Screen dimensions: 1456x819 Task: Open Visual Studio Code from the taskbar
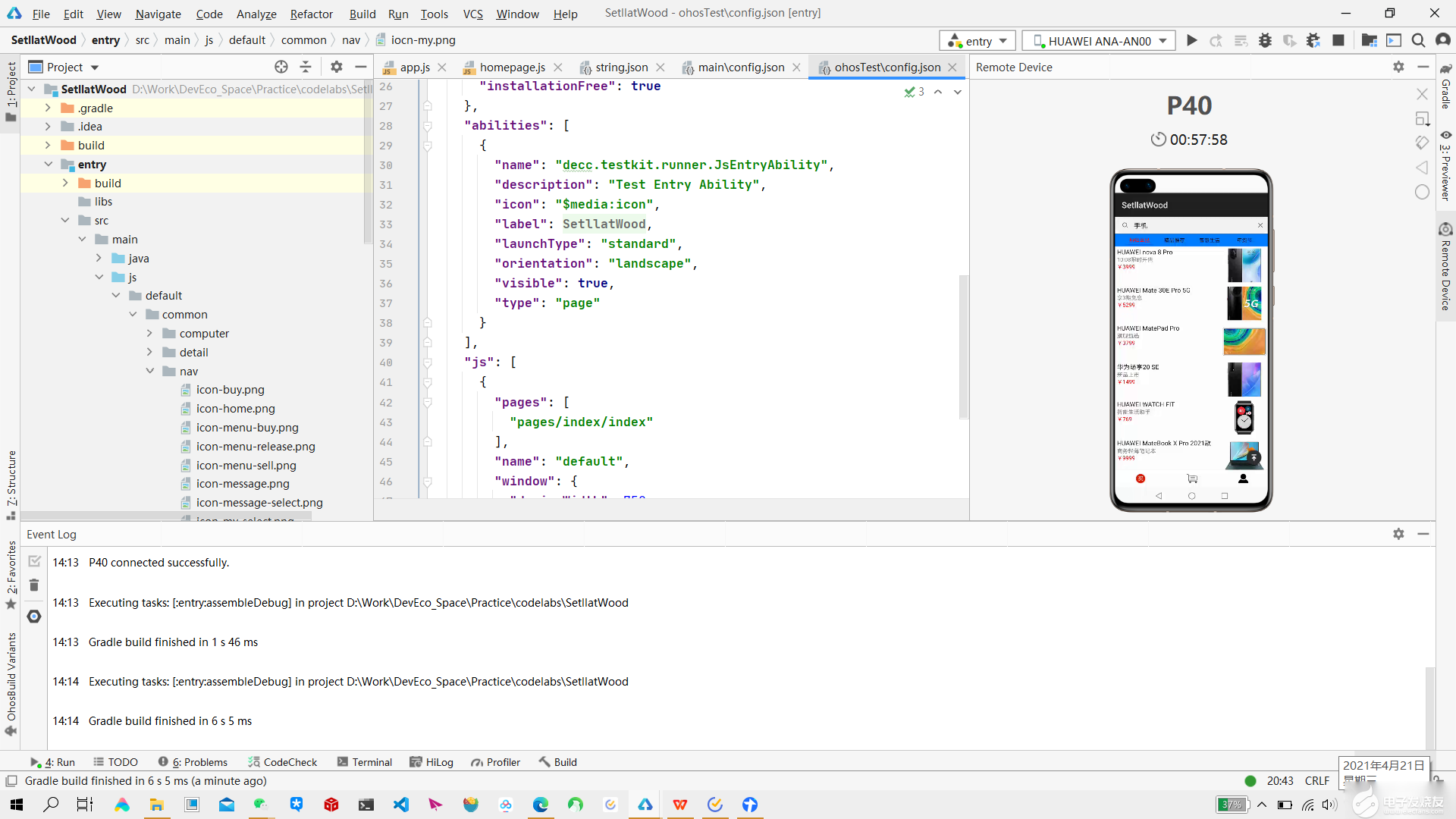[x=401, y=805]
